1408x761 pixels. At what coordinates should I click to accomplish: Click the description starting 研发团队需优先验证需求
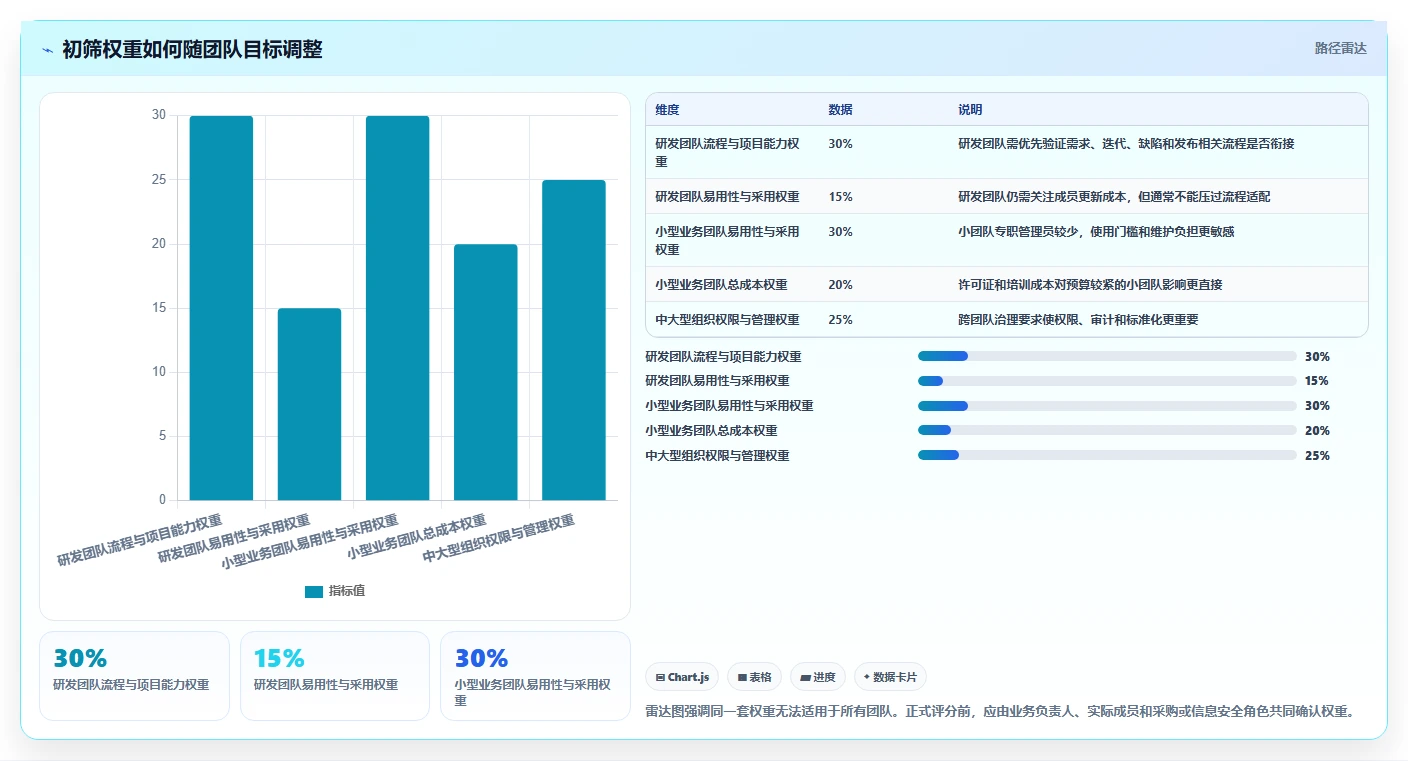[1126, 144]
